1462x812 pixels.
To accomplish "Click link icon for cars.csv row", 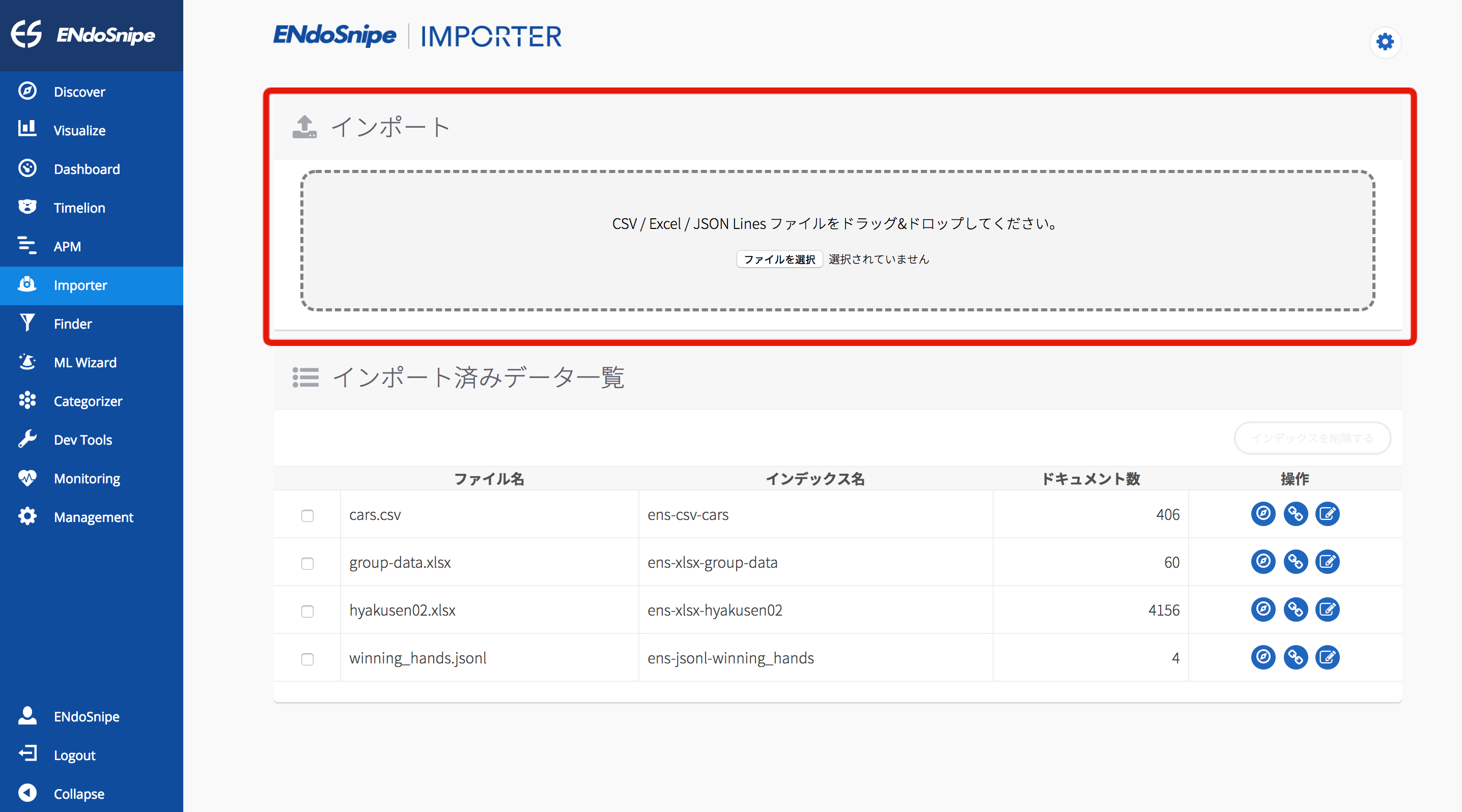I will click(1295, 514).
